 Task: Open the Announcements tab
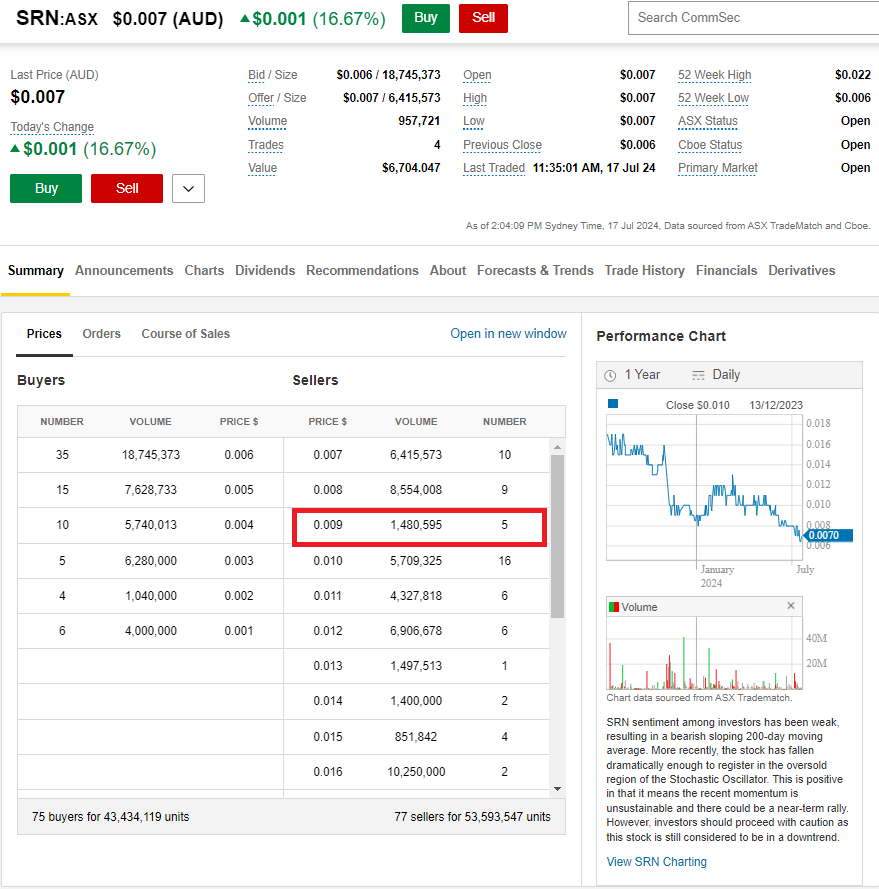click(x=124, y=270)
